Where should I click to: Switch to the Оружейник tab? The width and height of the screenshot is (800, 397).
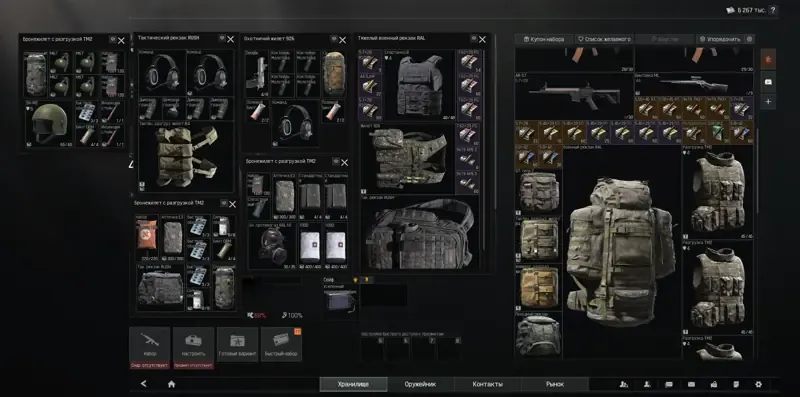tap(420, 384)
